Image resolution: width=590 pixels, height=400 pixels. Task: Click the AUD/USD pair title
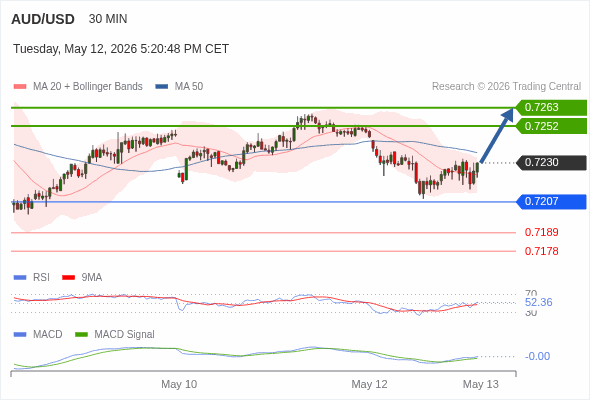point(43,19)
